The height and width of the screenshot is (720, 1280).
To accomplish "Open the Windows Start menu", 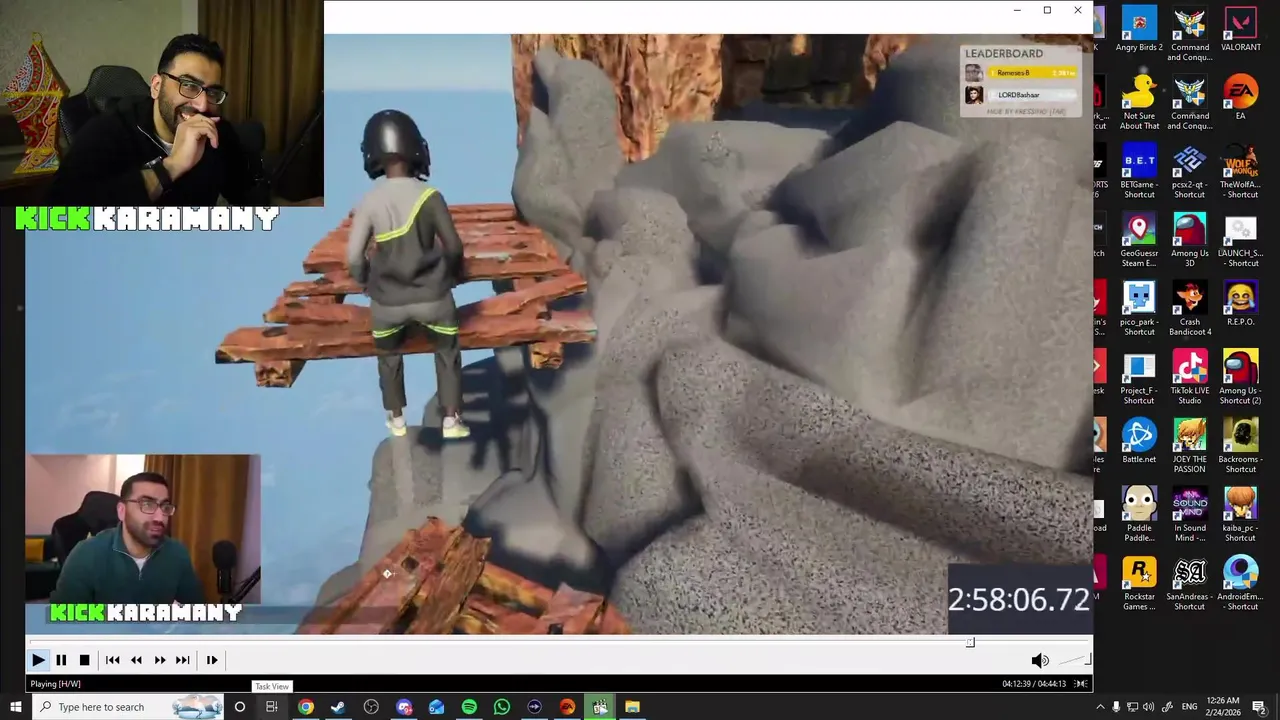I will click(15, 707).
